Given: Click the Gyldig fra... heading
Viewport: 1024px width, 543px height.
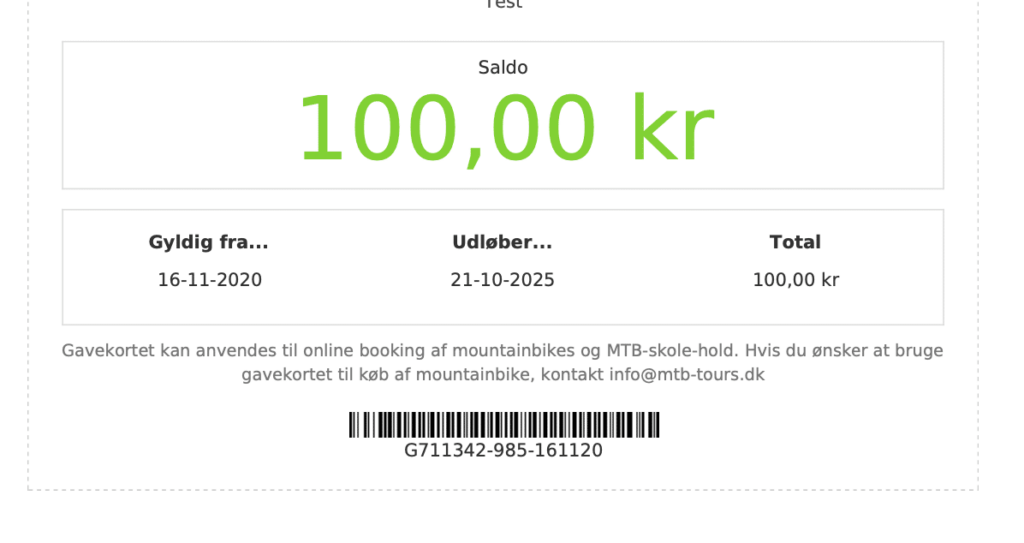Looking at the screenshot, I should pyautogui.click(x=208, y=242).
